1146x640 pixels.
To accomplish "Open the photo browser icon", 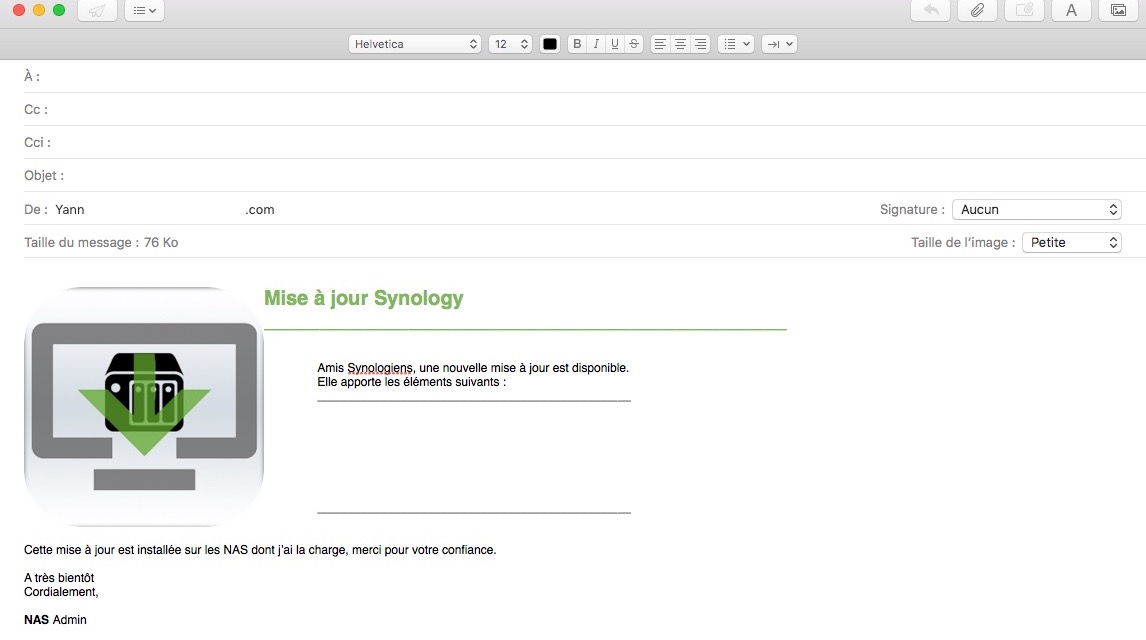I will pos(1118,11).
